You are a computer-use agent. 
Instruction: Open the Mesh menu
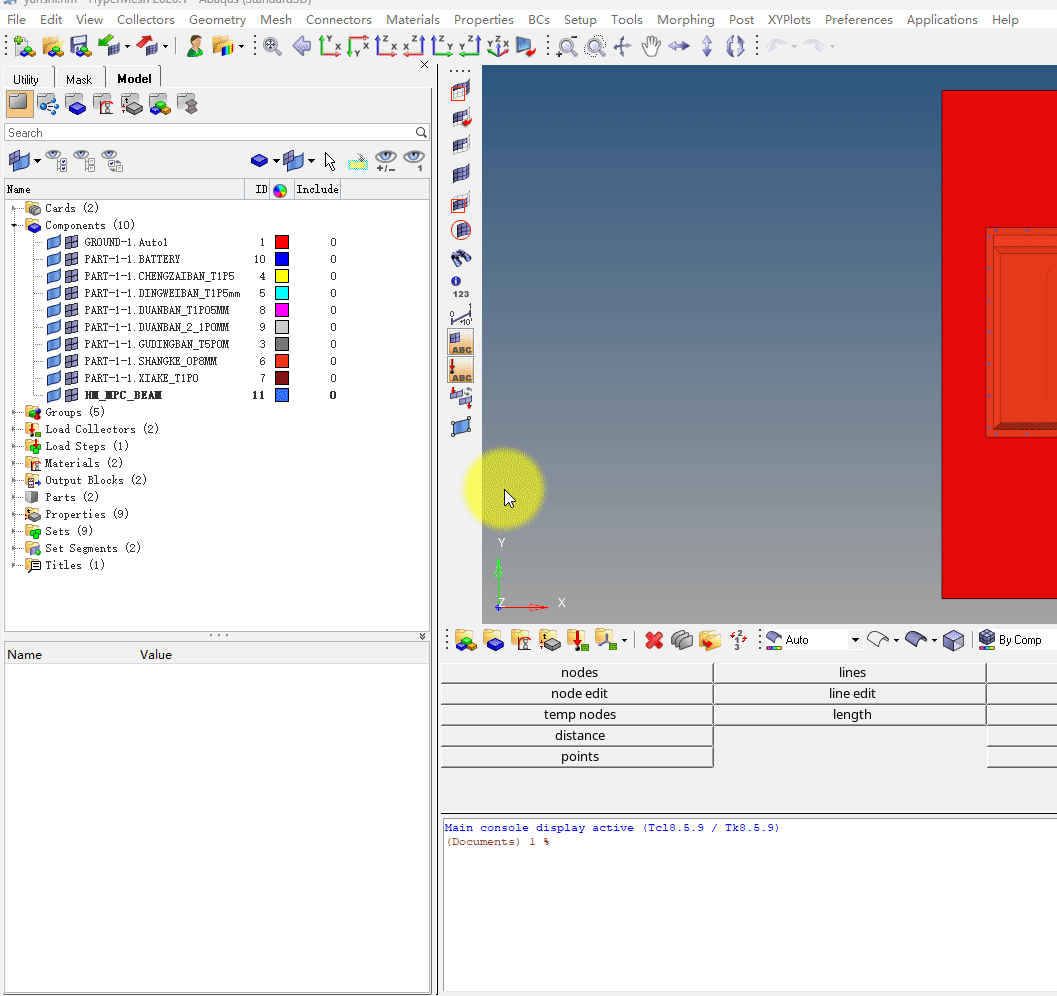[x=276, y=19]
